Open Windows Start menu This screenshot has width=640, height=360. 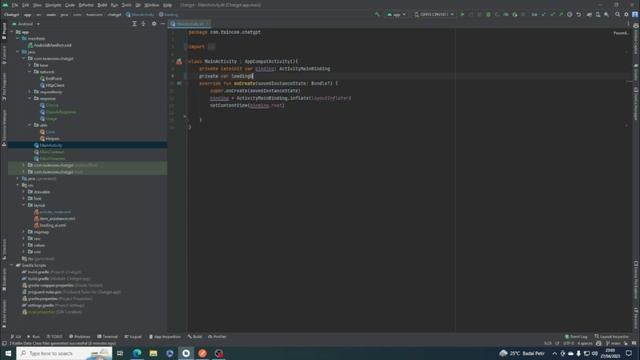(x=8, y=353)
